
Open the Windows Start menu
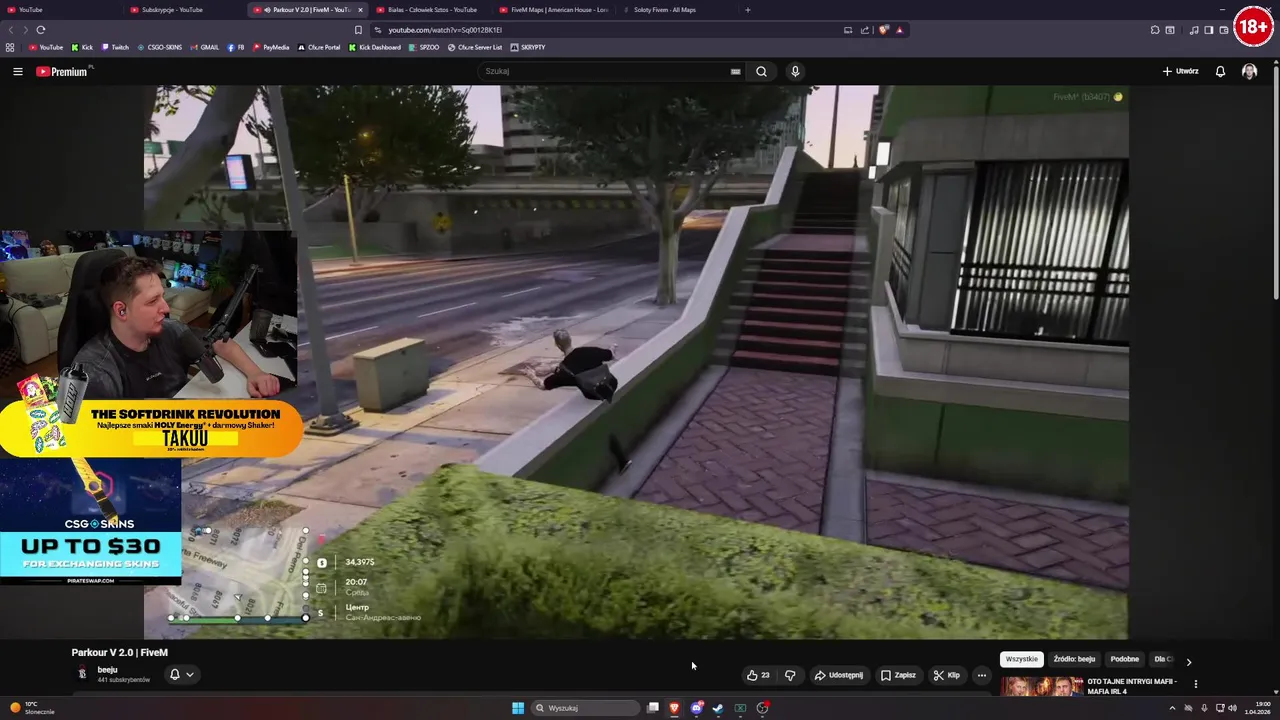pyautogui.click(x=518, y=708)
